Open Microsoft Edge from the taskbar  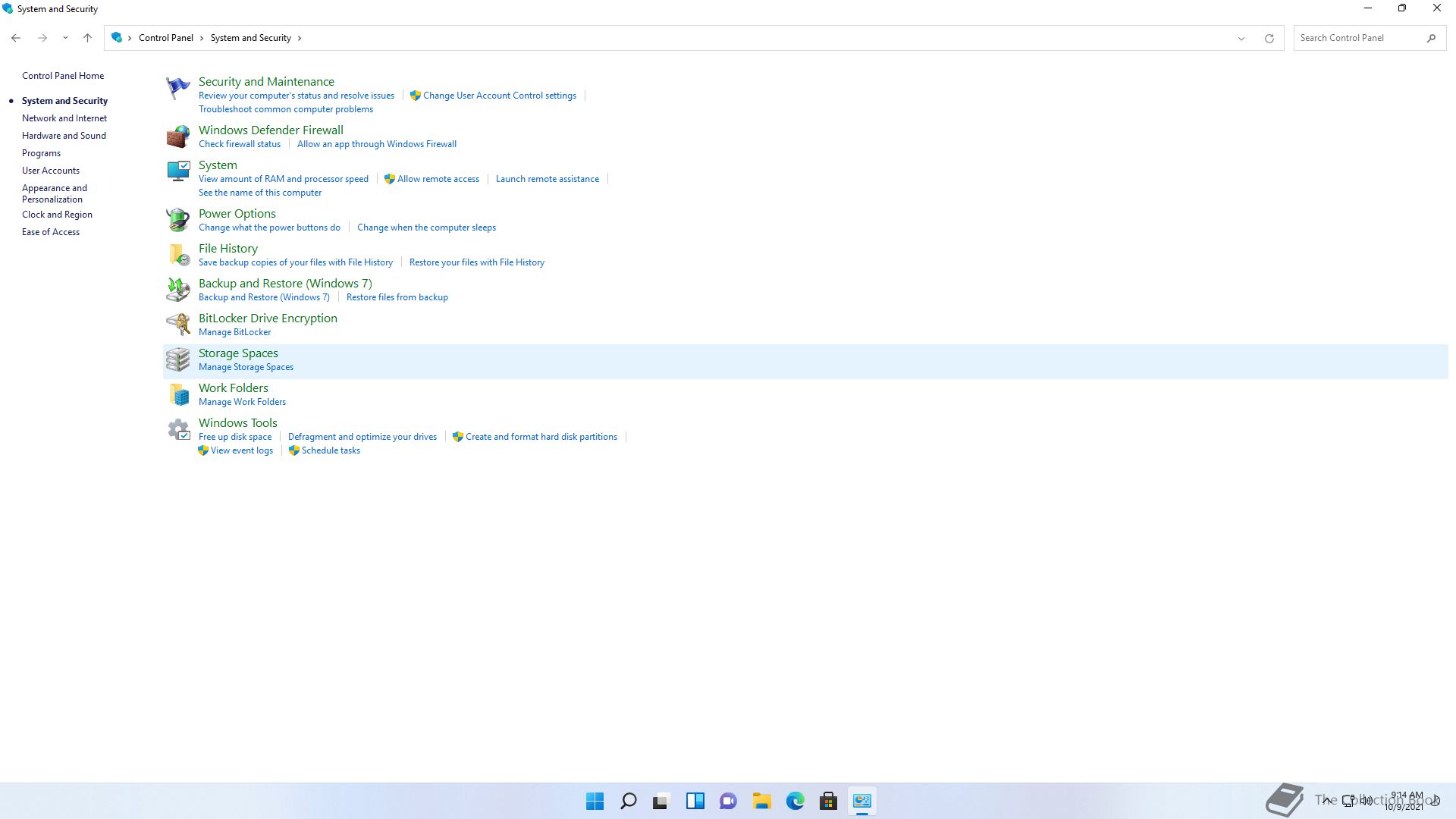click(795, 801)
